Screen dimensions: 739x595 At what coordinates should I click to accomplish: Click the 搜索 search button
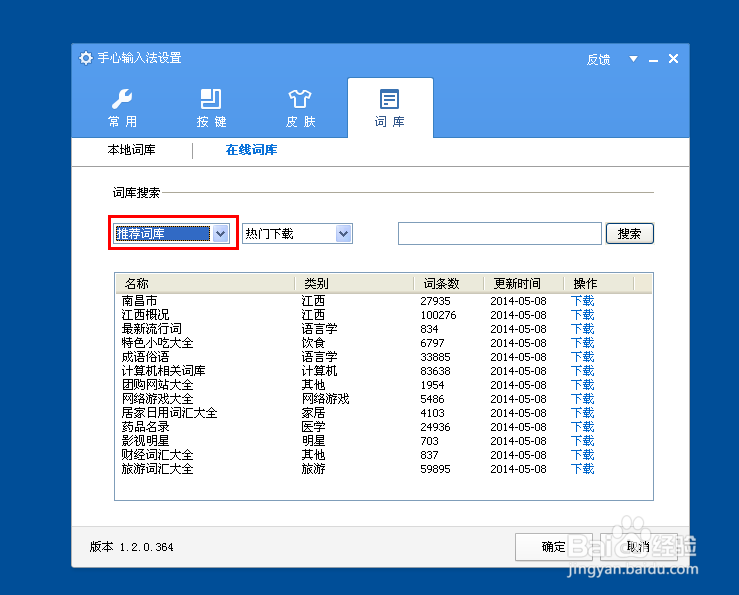(x=630, y=233)
